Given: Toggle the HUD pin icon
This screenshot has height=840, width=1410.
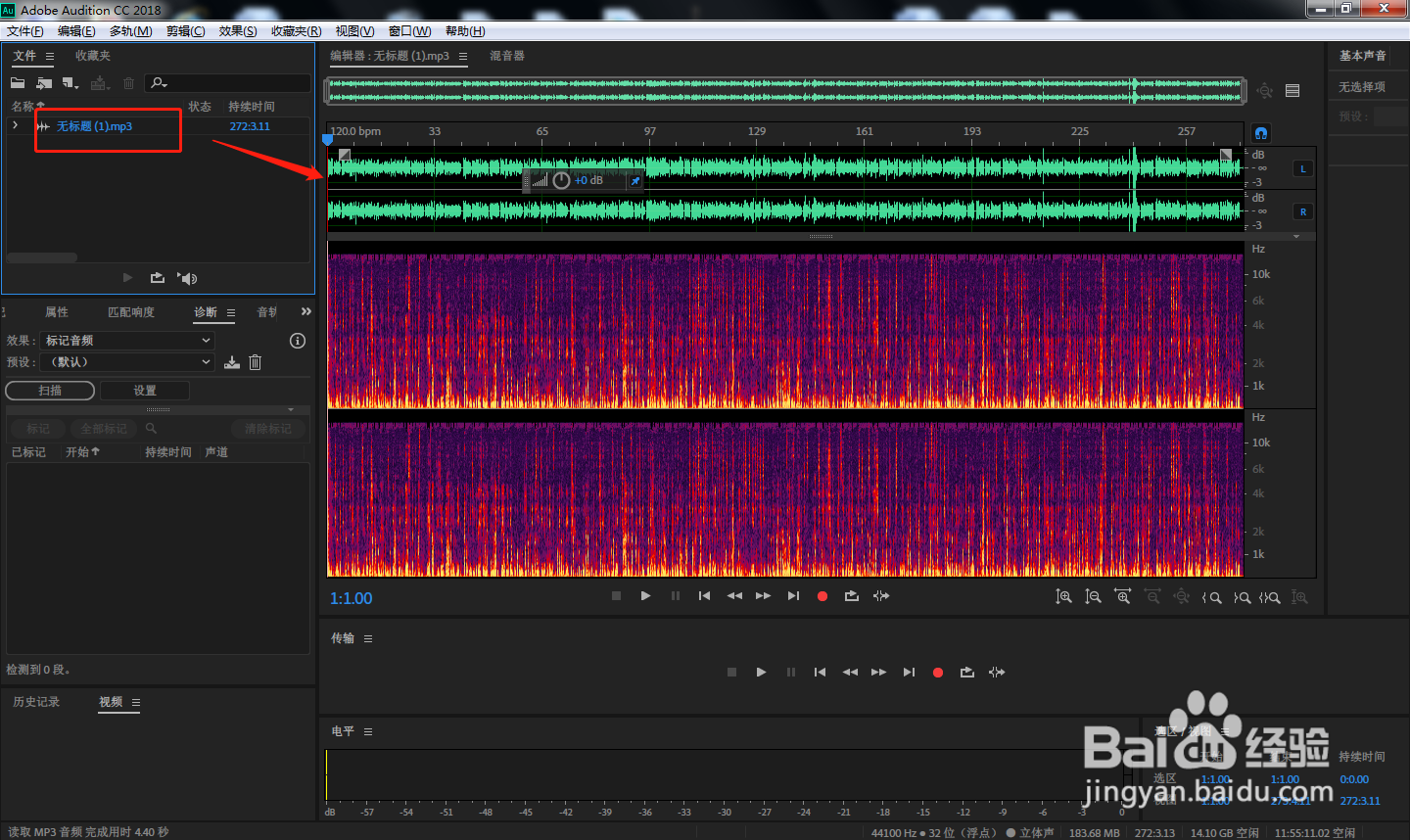Looking at the screenshot, I should tap(635, 181).
